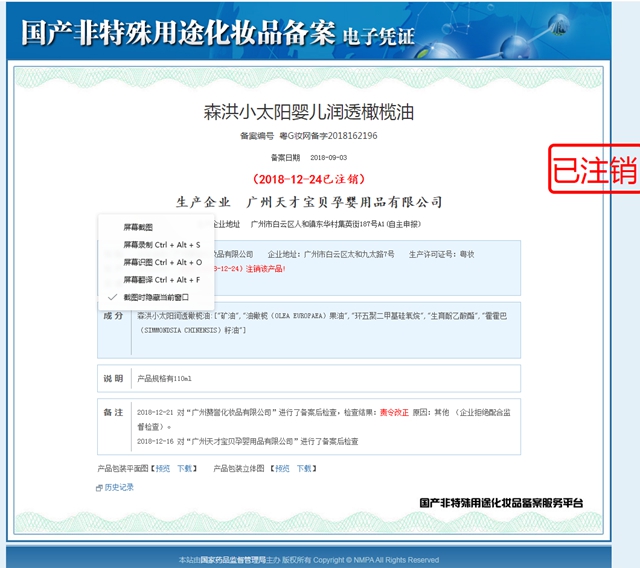Viewport: 640px width, 568px height.
Task: Click 产品规格有110ml text
Action: point(164,379)
